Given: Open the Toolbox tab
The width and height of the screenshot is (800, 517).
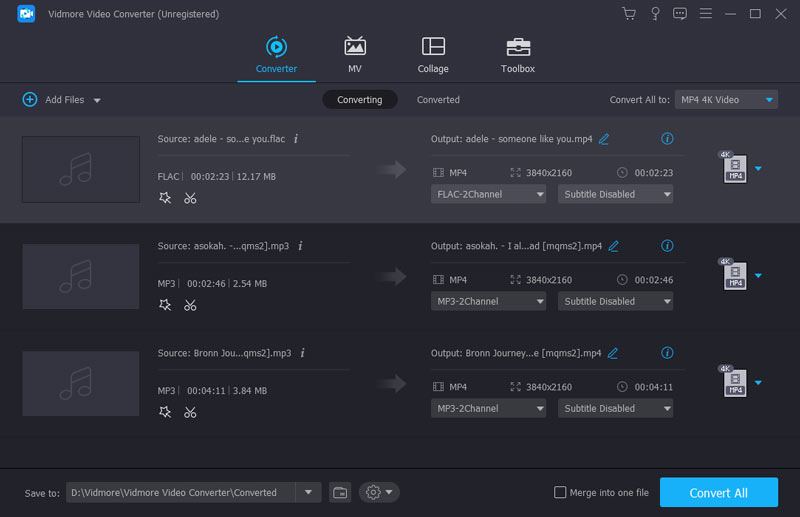Looking at the screenshot, I should pos(517,55).
